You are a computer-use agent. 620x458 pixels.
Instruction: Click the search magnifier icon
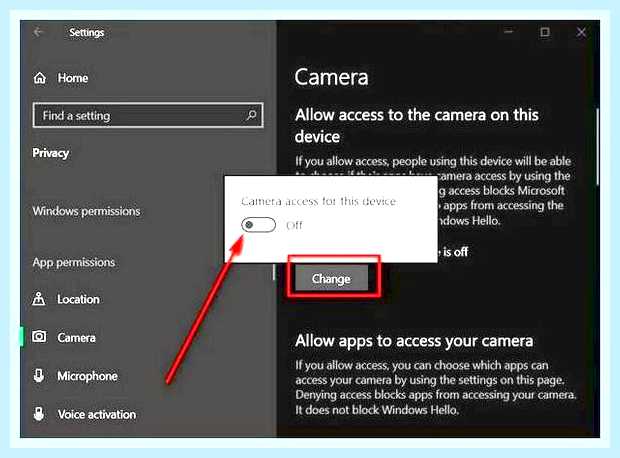pos(251,115)
